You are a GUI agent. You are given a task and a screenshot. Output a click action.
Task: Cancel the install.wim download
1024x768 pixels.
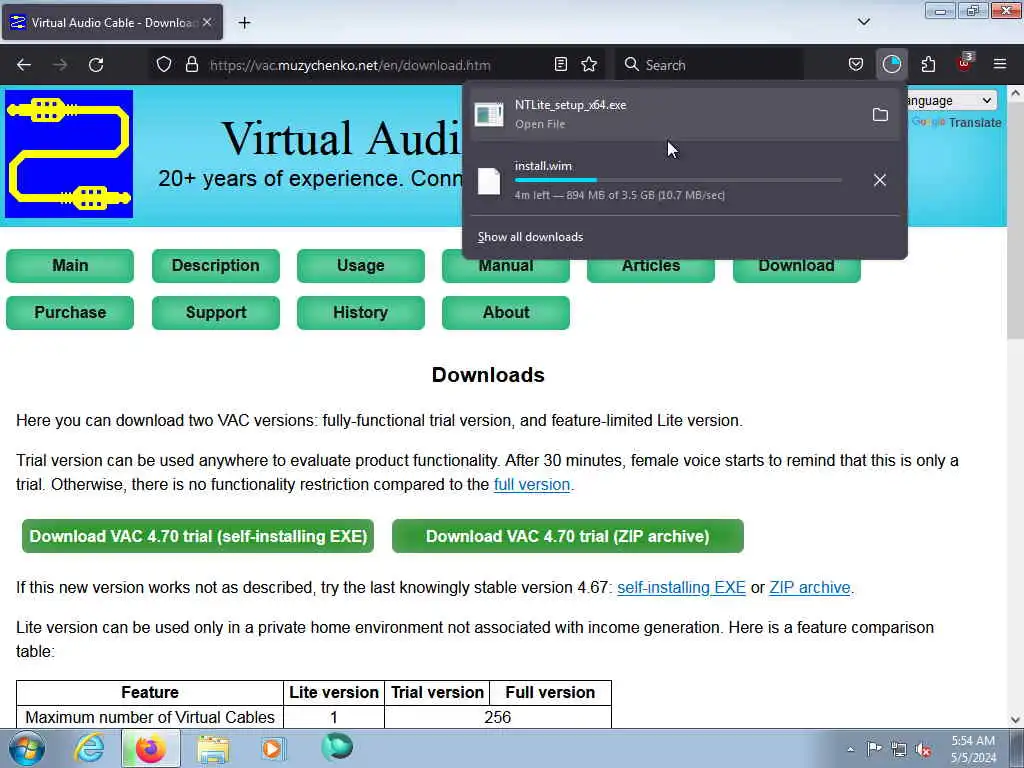coord(880,180)
